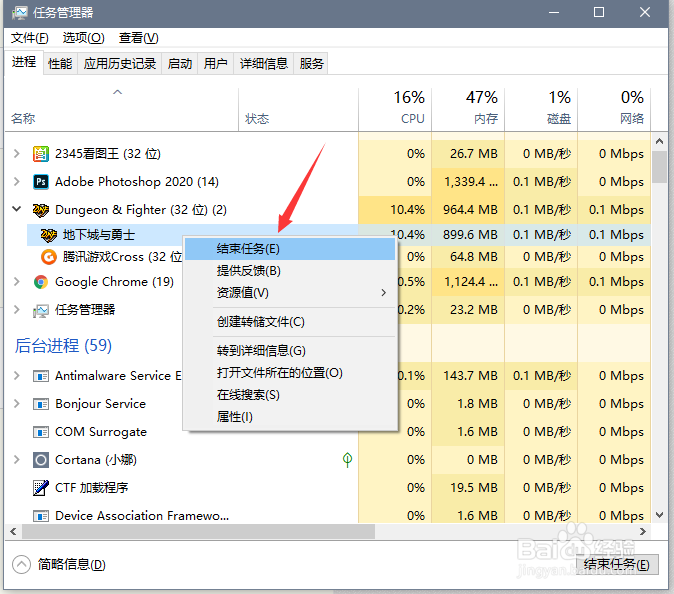674x594 pixels.
Task: Choose 结束任务(E) in context menu
Action: click(x=290, y=249)
